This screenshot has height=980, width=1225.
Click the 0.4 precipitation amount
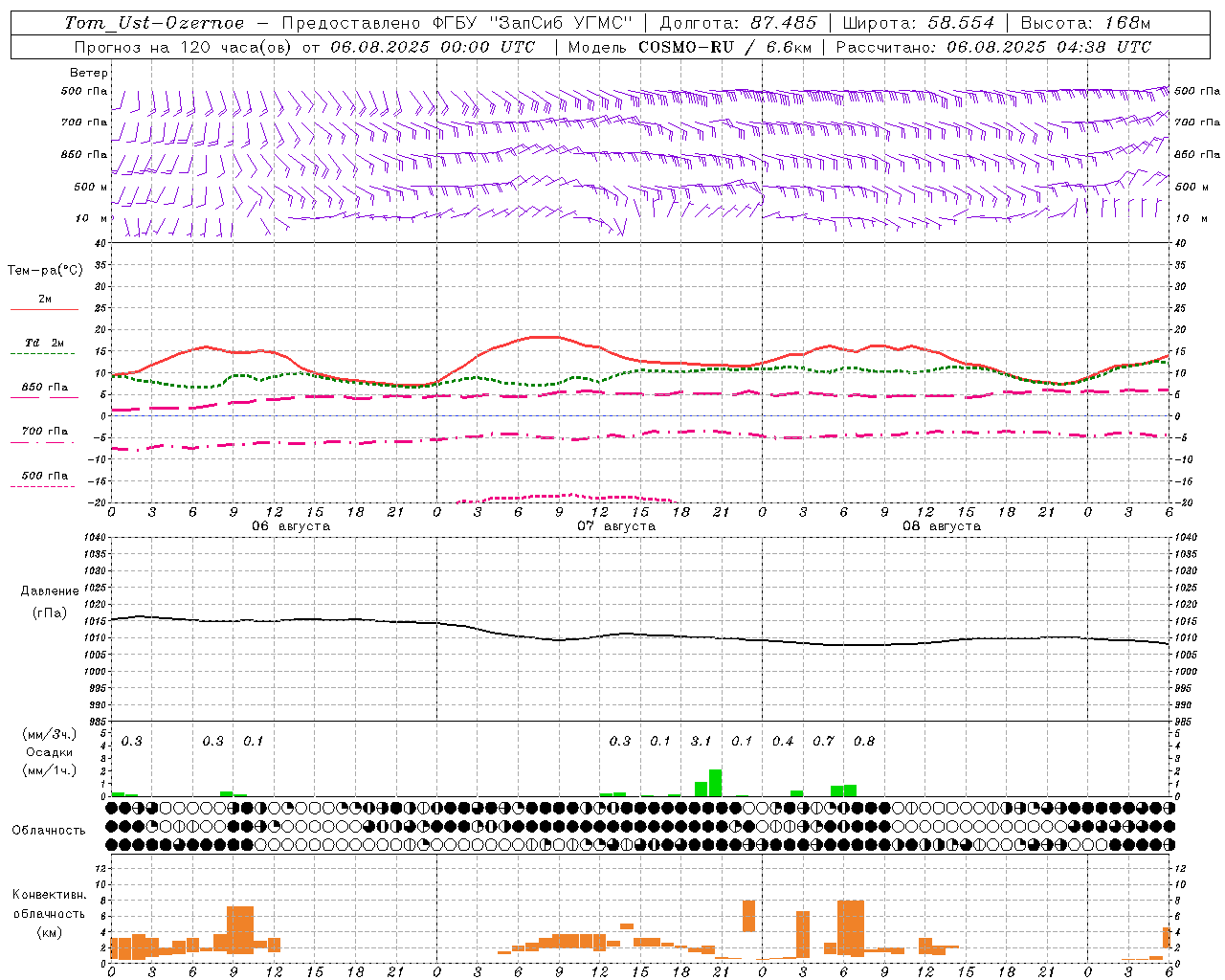(x=783, y=741)
